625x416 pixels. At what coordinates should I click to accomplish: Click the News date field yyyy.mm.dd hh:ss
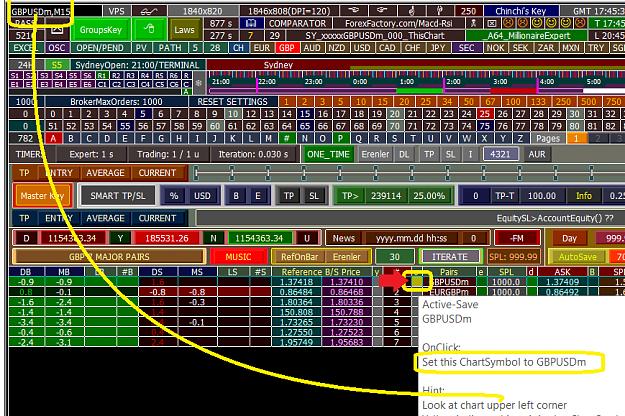coord(411,238)
